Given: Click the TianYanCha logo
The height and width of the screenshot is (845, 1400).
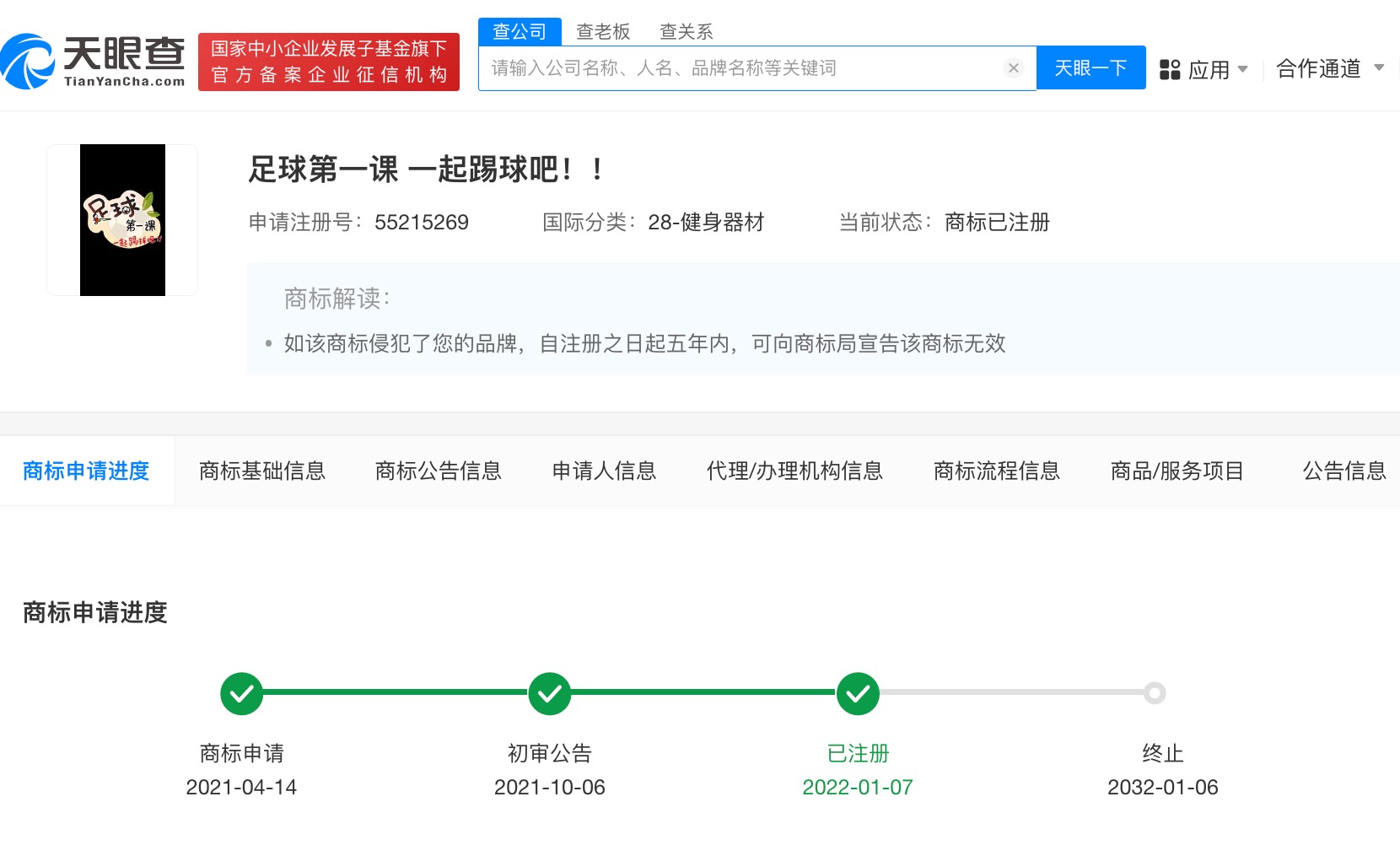Looking at the screenshot, I should (93, 61).
